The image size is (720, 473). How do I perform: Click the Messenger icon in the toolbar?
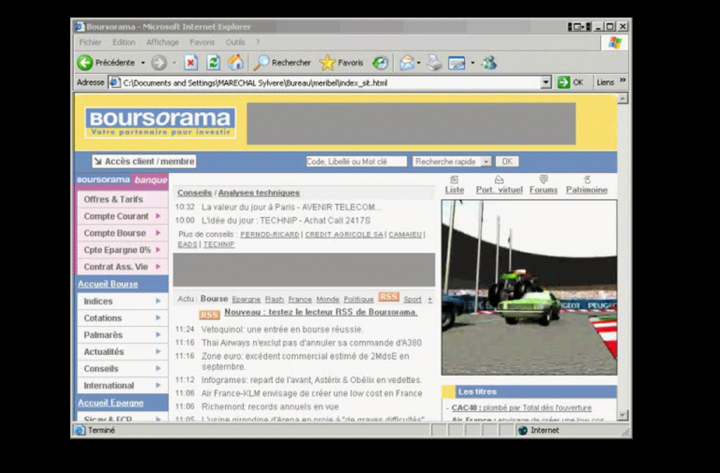click(x=489, y=62)
